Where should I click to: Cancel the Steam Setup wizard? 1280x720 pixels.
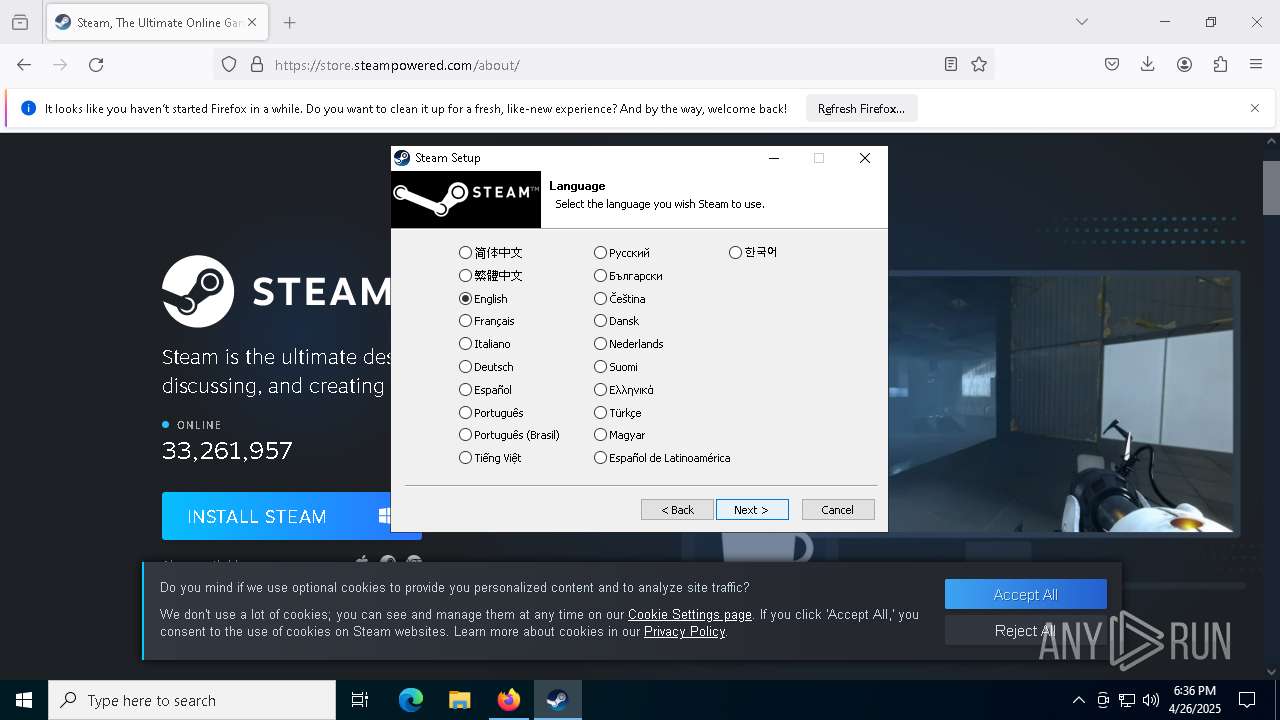(x=838, y=510)
